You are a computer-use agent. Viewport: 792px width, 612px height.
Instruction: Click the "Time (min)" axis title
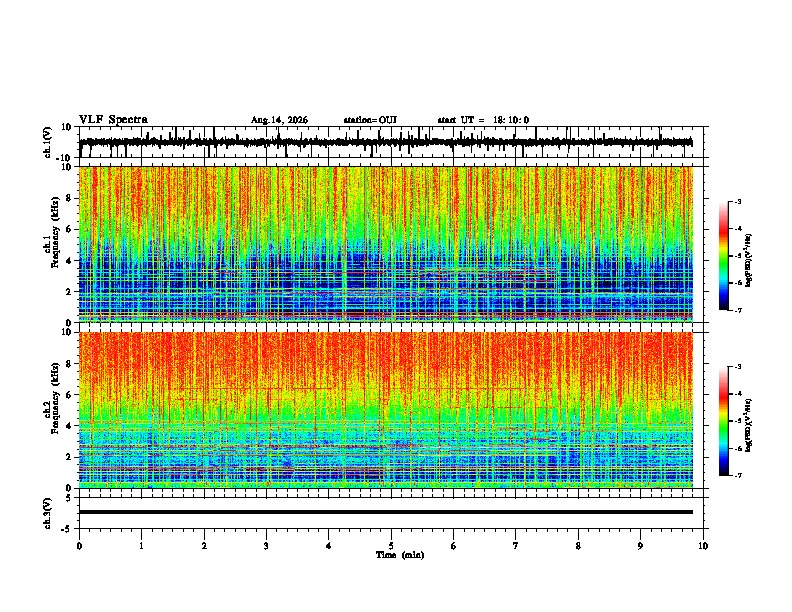400,555
